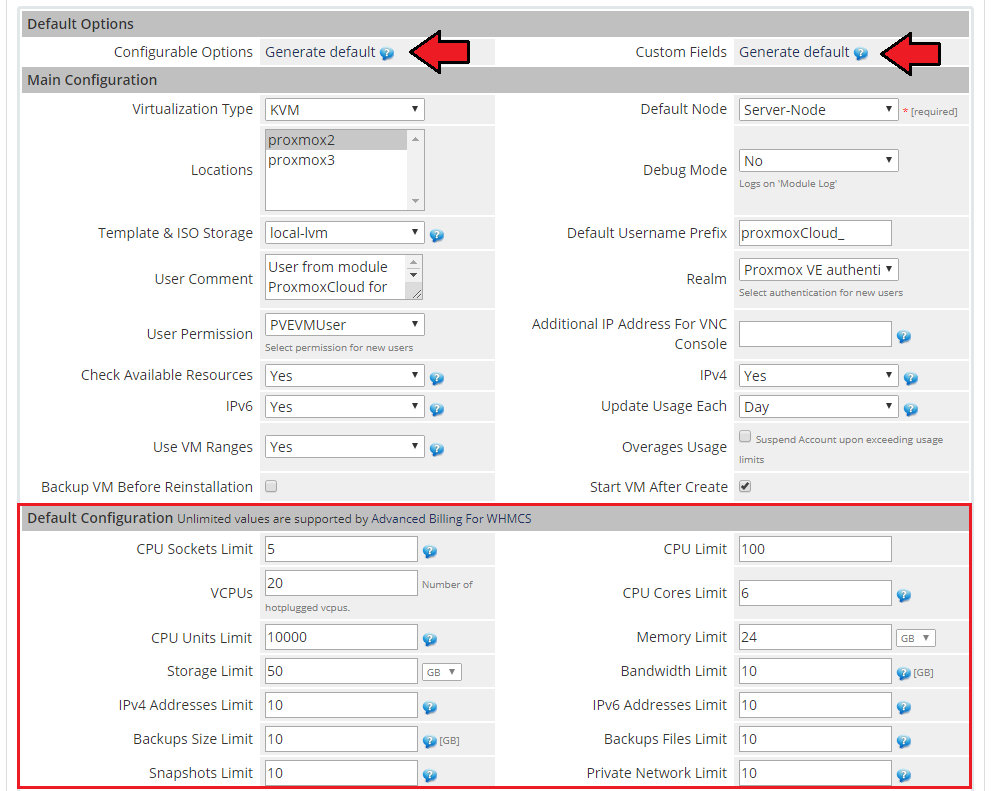Focus Bandwidth Limit input field

(x=815, y=671)
